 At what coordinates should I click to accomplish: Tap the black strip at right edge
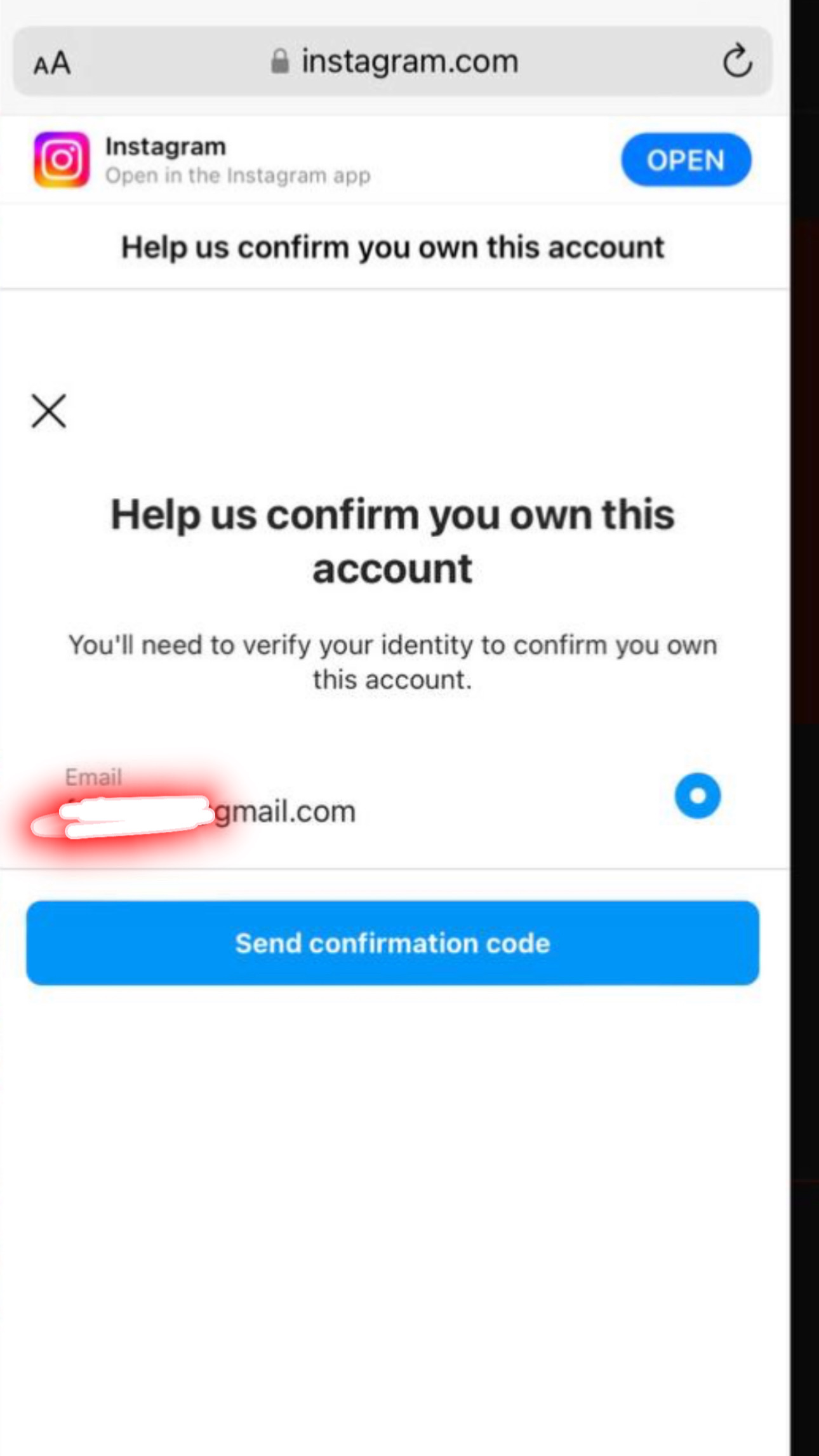point(804,728)
